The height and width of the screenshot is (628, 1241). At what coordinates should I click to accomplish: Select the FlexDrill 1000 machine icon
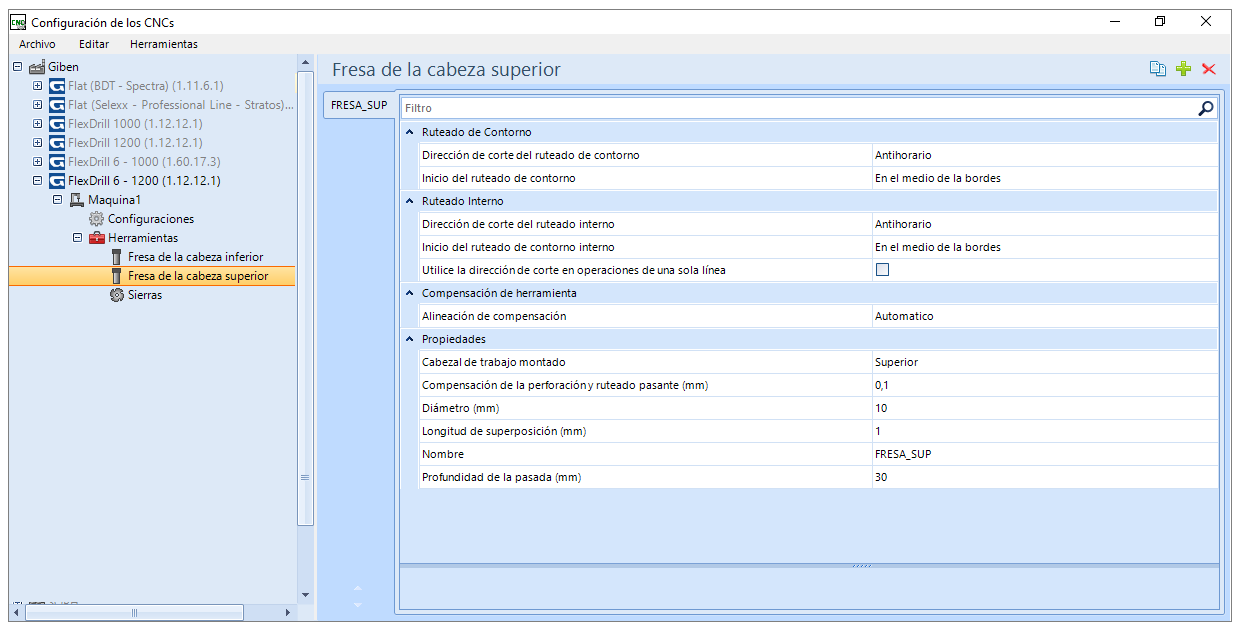[57, 124]
